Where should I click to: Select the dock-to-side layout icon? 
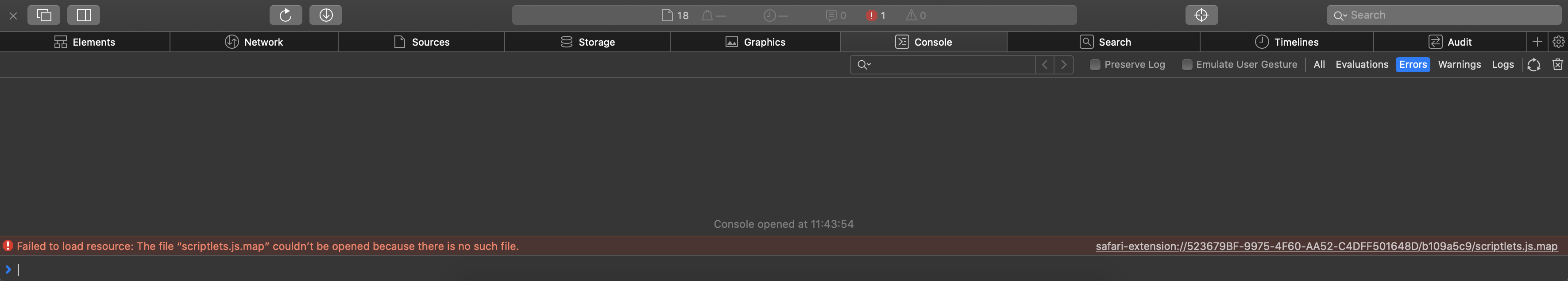83,15
